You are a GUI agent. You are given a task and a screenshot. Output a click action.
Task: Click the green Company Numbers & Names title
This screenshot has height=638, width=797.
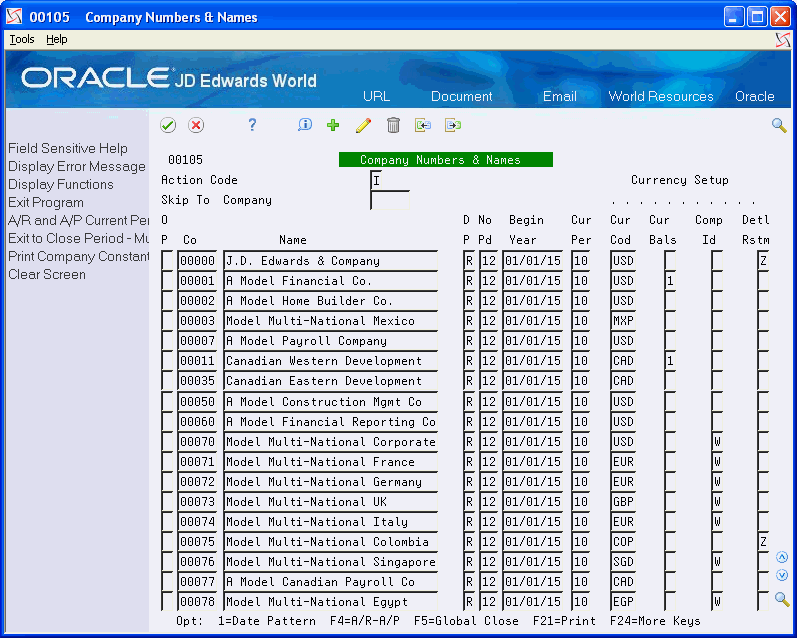point(446,160)
